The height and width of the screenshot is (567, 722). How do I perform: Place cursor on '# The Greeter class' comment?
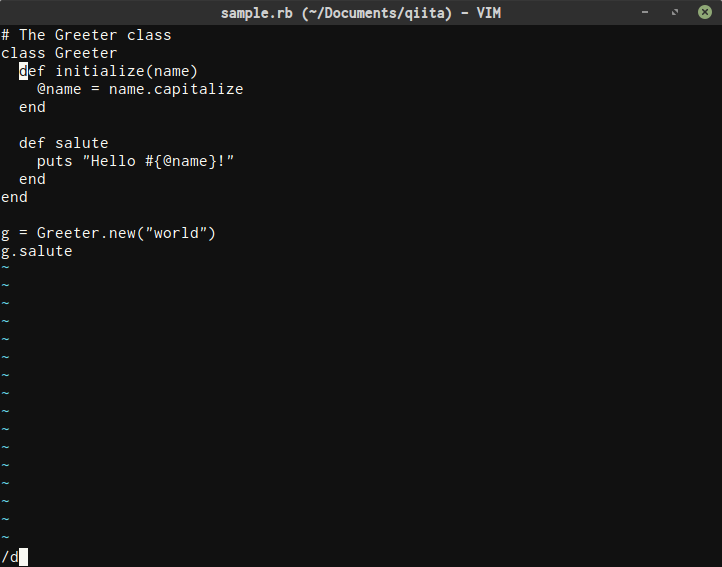[x=86, y=35]
